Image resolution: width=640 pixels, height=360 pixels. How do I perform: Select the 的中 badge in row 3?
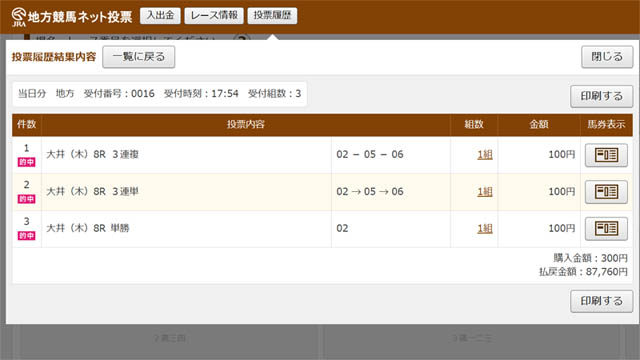(x=27, y=236)
